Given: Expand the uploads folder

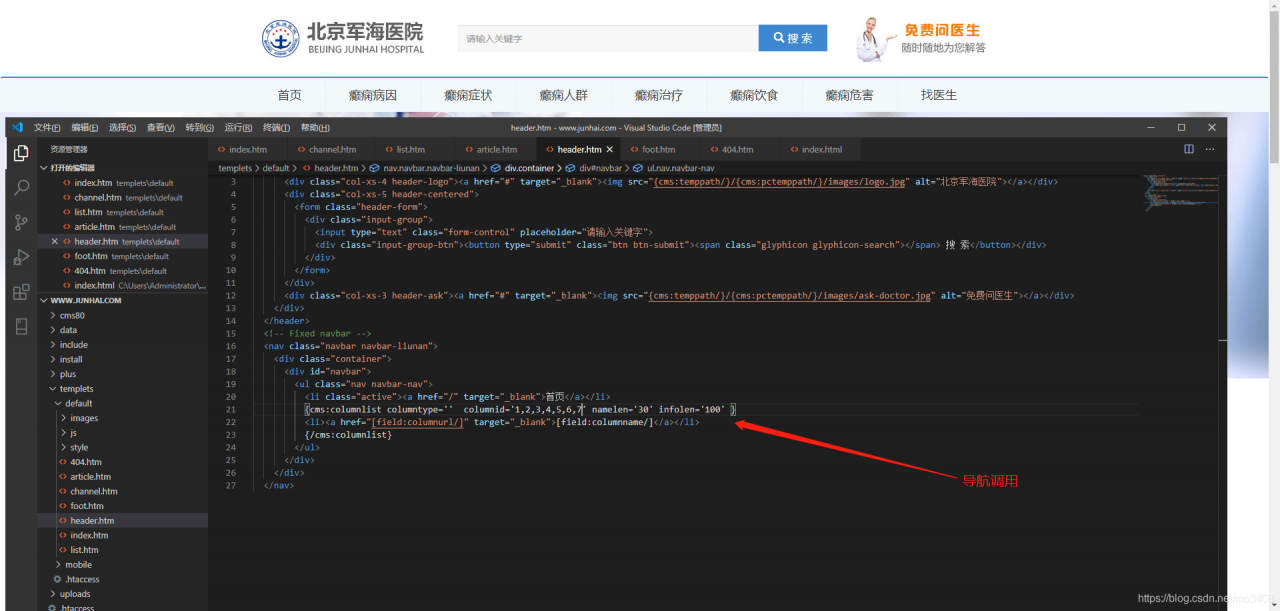Looking at the screenshot, I should [75, 594].
